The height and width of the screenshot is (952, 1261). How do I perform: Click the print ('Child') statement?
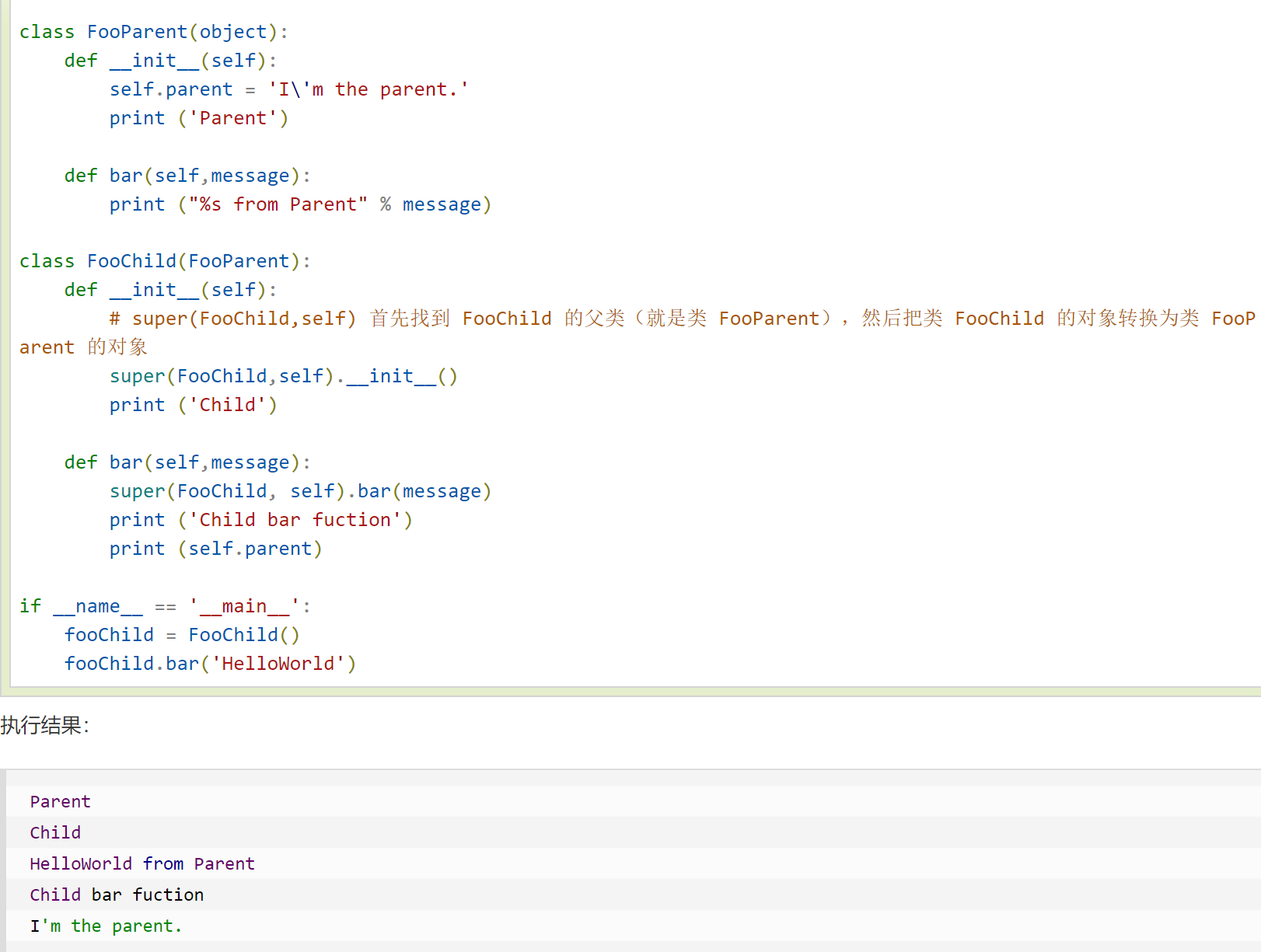pos(193,405)
